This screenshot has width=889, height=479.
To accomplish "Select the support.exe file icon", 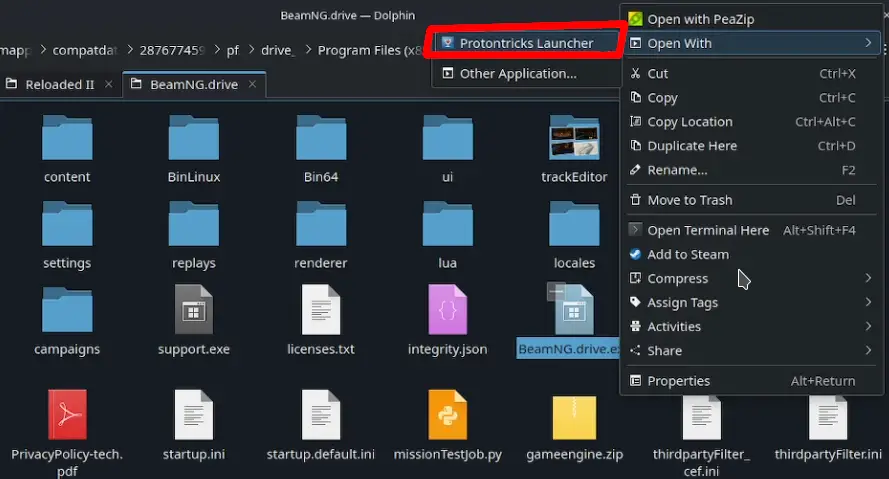I will 194,310.
